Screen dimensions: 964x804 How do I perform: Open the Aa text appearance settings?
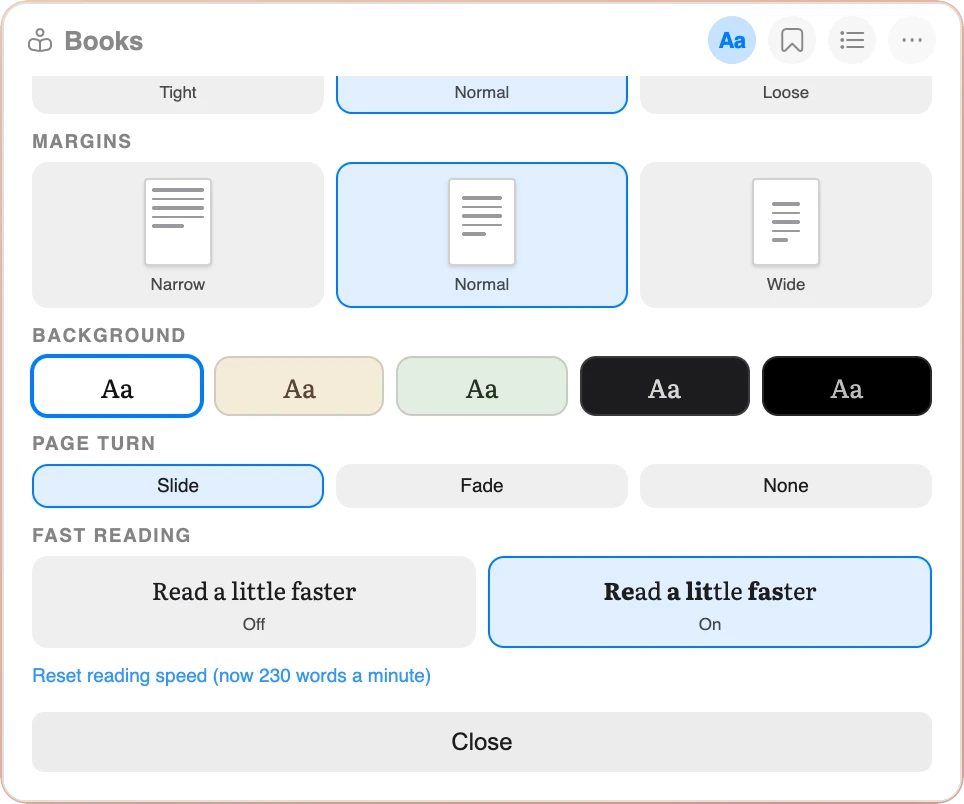click(732, 41)
